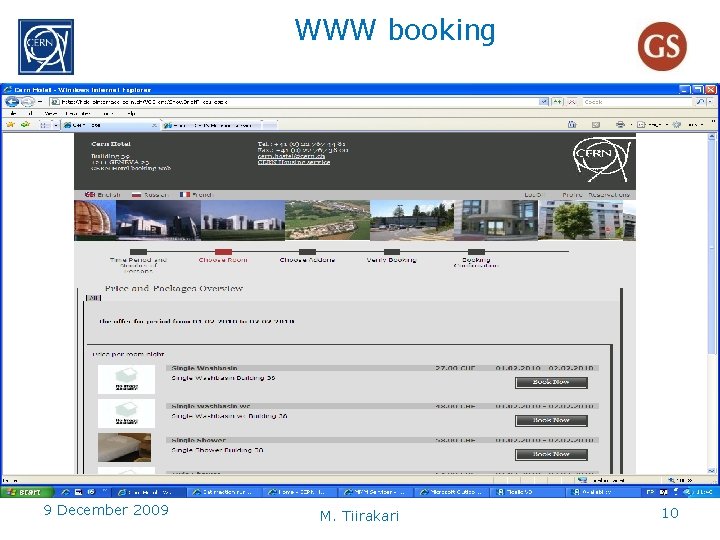Click the Favorites star icon
Viewport: 720px width, 540px height.
(11, 124)
